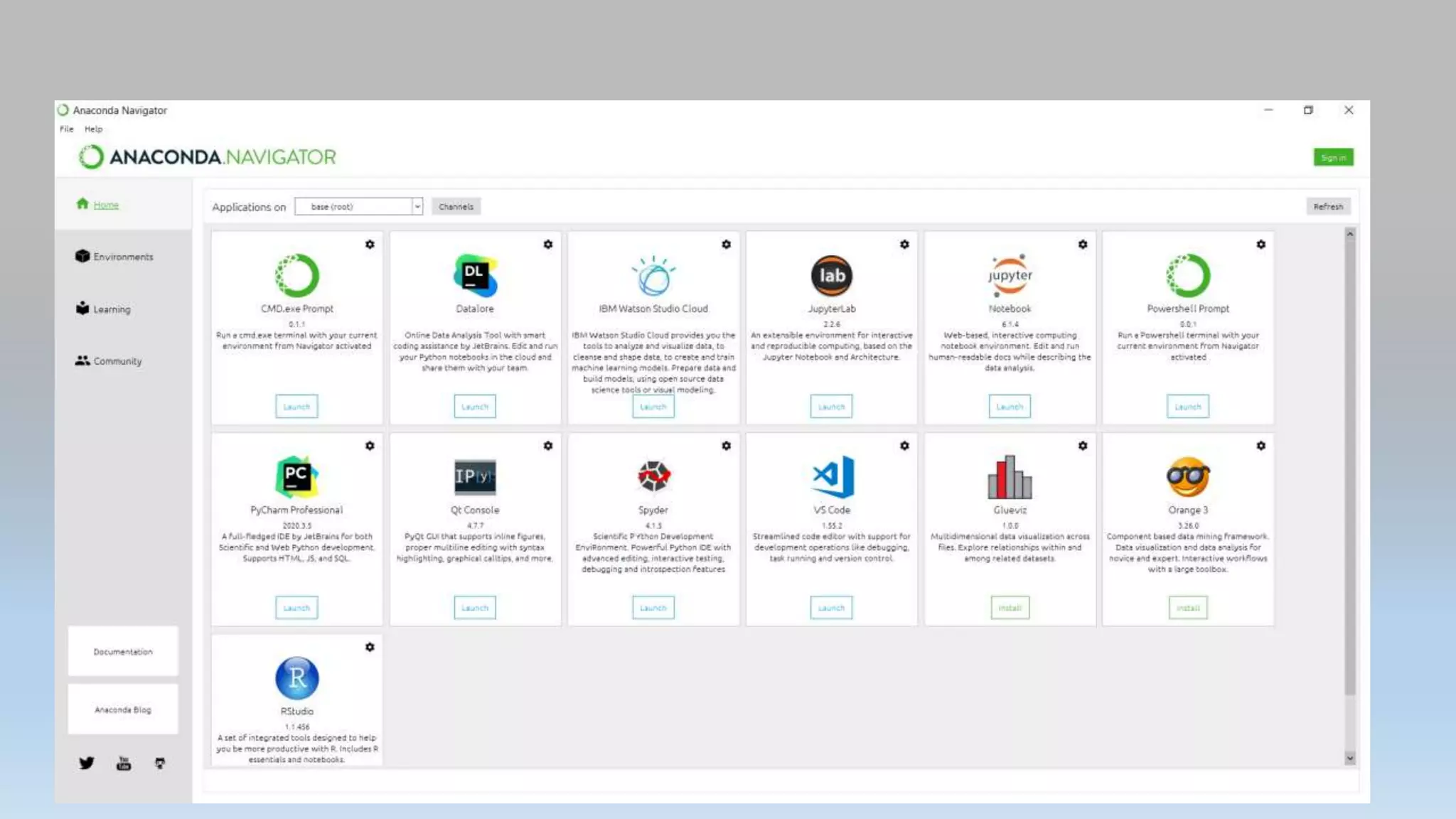Viewport: 1456px width, 819px height.
Task: Click the Orange 3 app icon
Action: [1187, 476]
